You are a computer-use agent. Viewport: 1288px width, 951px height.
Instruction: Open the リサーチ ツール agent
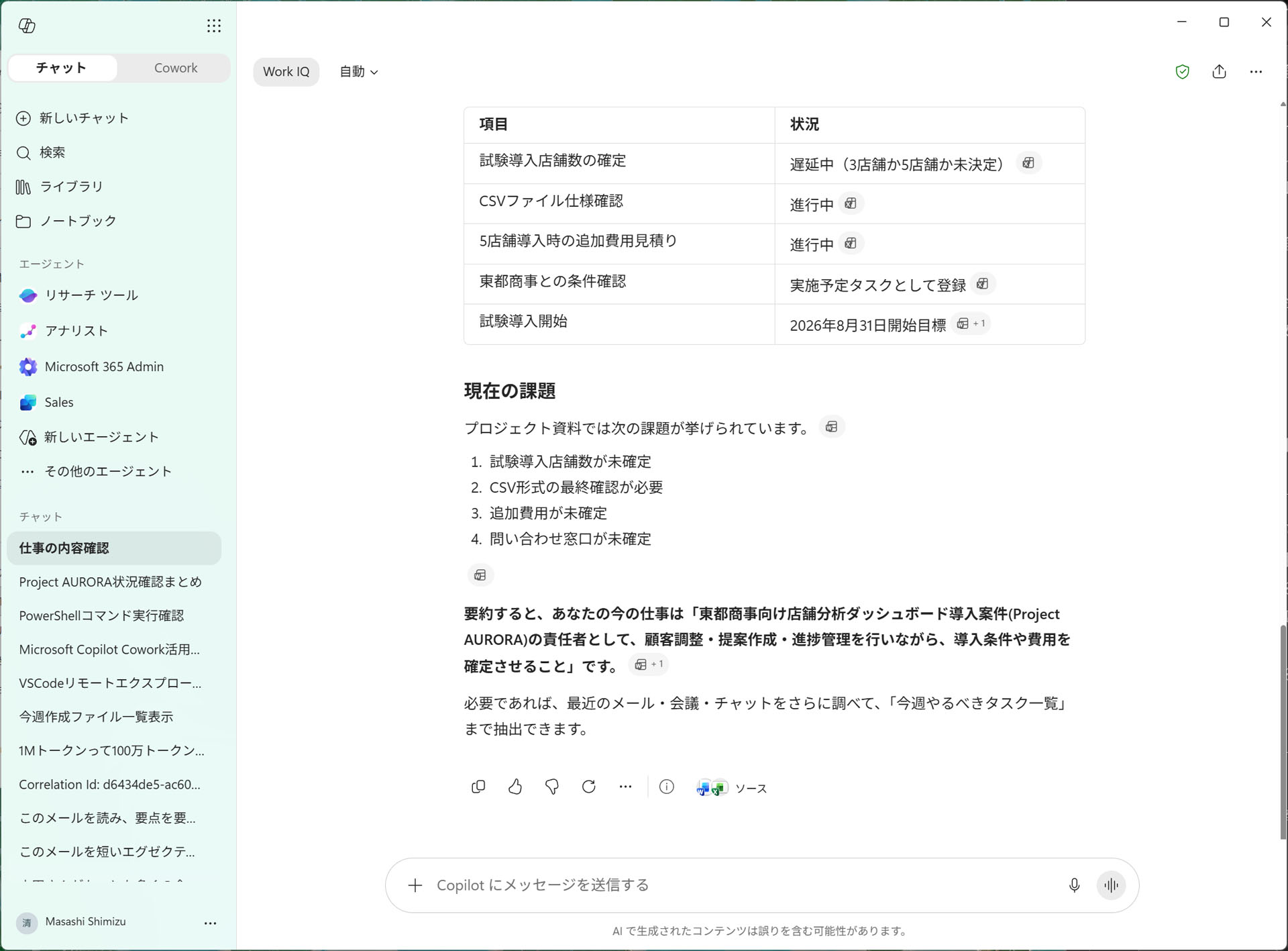79,295
